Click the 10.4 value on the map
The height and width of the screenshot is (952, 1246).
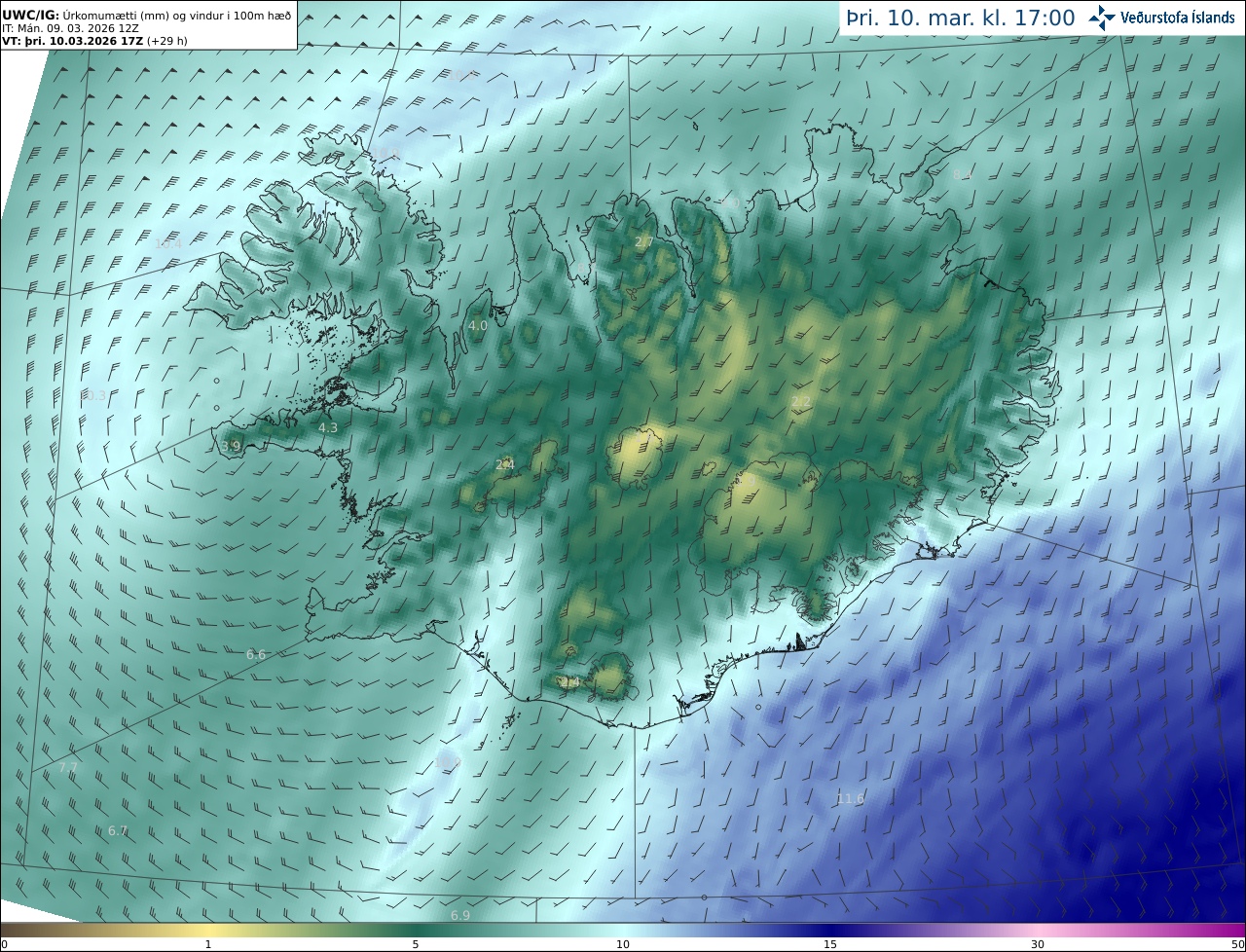168,244
